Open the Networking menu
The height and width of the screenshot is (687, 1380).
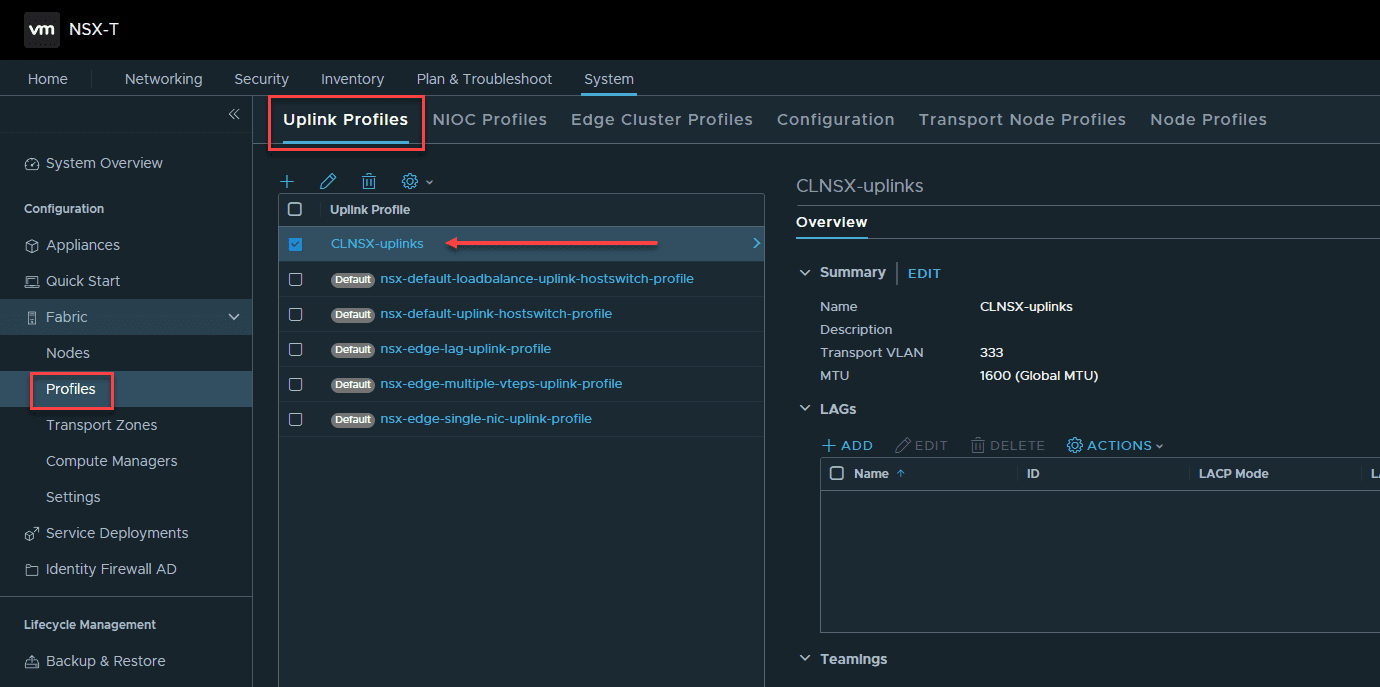point(163,78)
